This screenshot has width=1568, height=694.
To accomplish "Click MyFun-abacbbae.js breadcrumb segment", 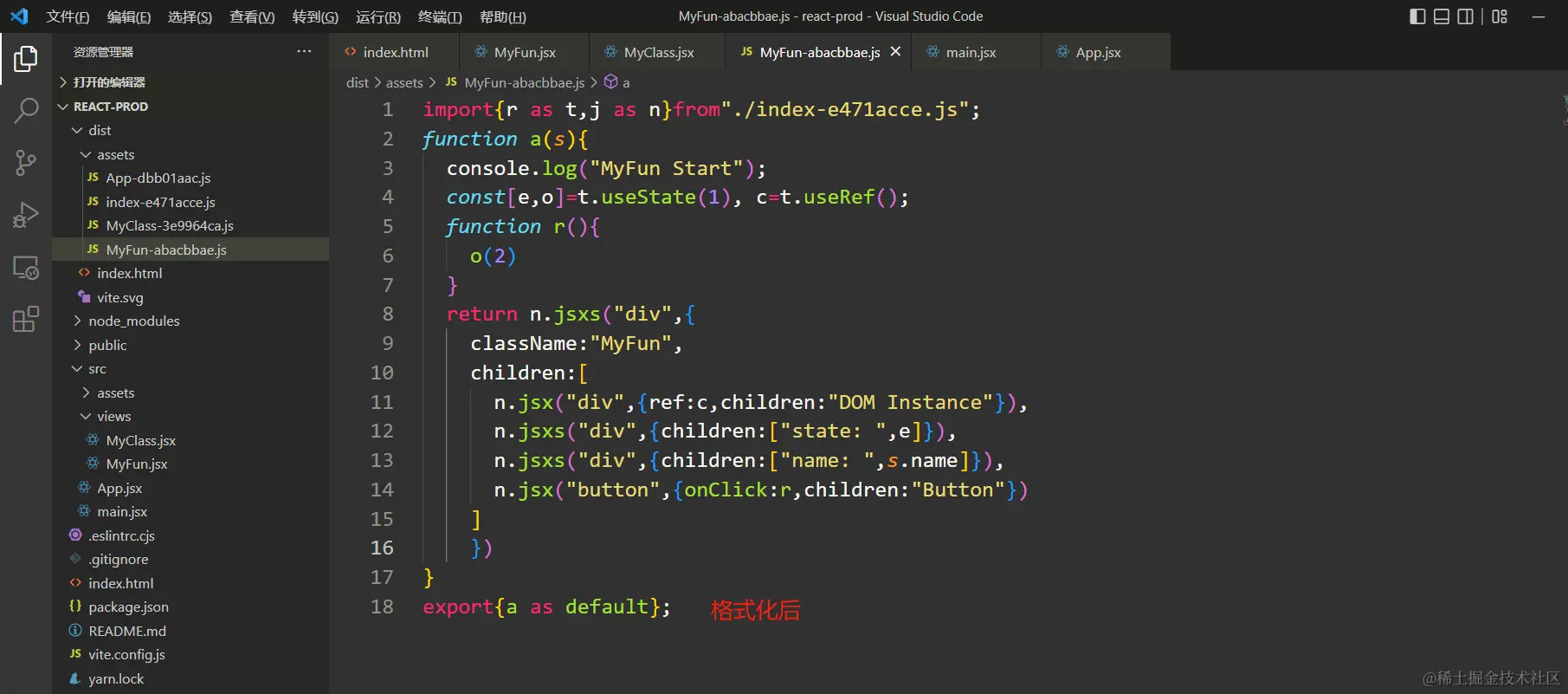I will pos(524,82).
